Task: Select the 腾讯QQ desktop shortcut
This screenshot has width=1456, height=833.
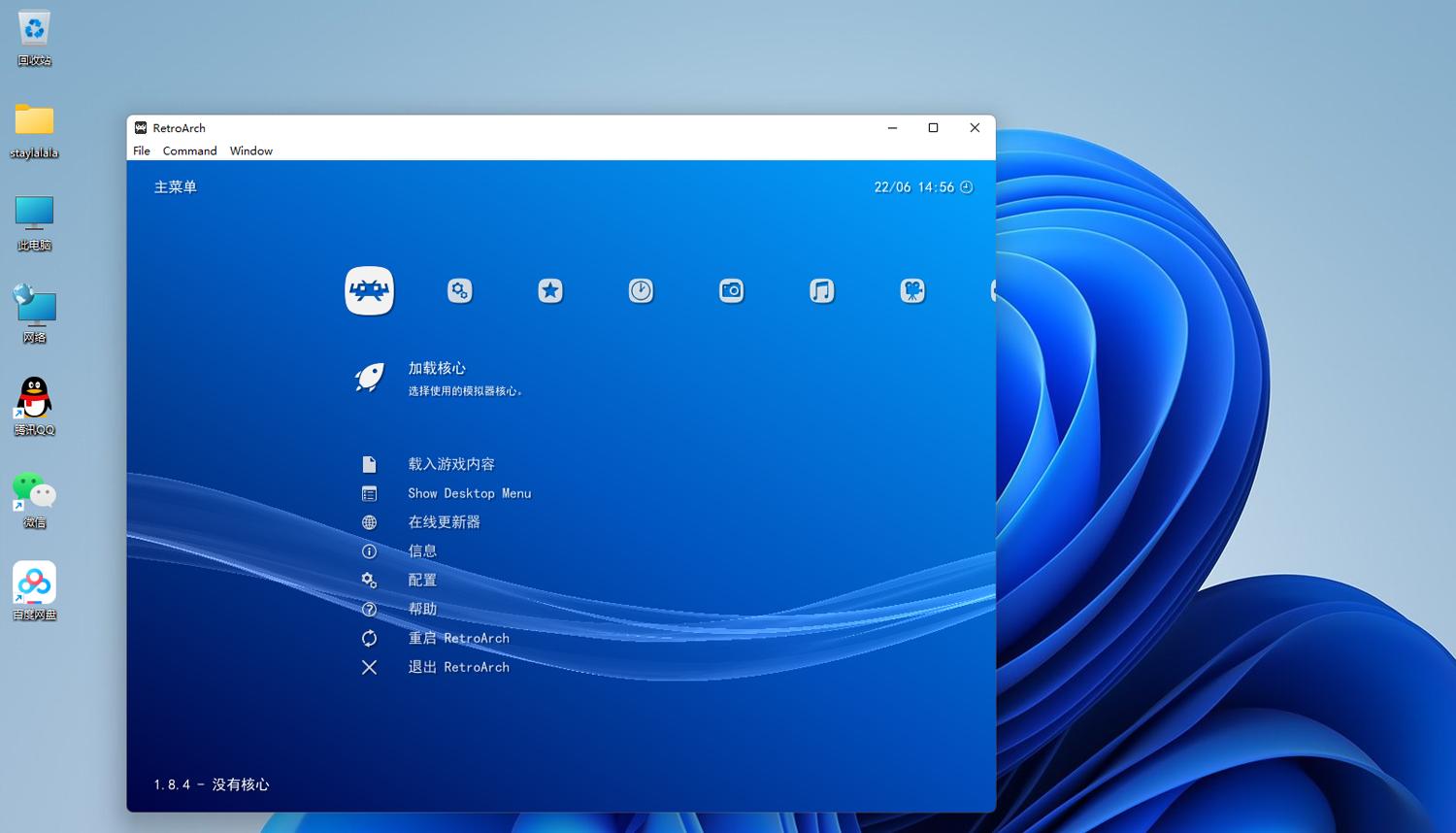Action: pos(34,407)
